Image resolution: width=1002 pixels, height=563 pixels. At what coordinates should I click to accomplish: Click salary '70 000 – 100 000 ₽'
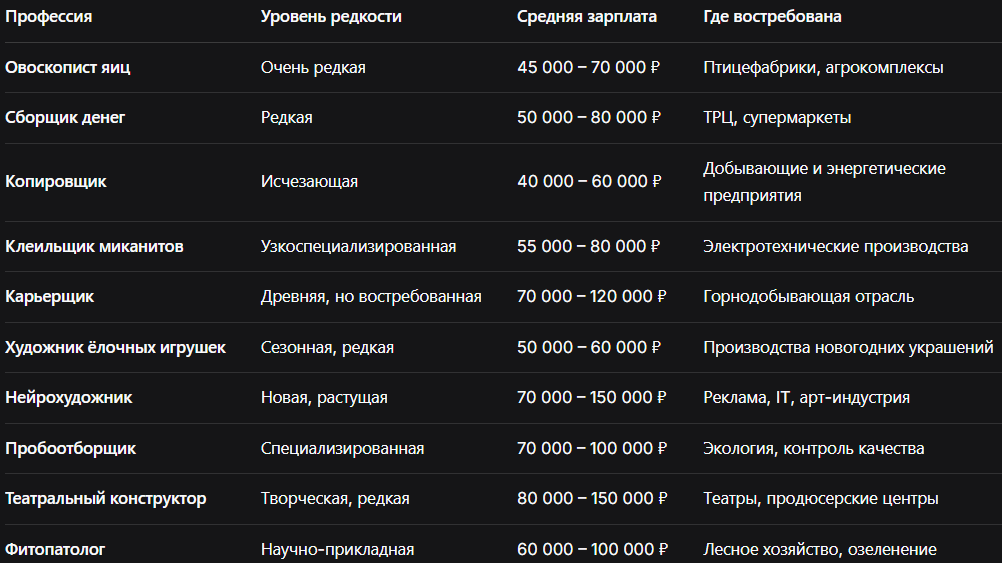coord(592,449)
